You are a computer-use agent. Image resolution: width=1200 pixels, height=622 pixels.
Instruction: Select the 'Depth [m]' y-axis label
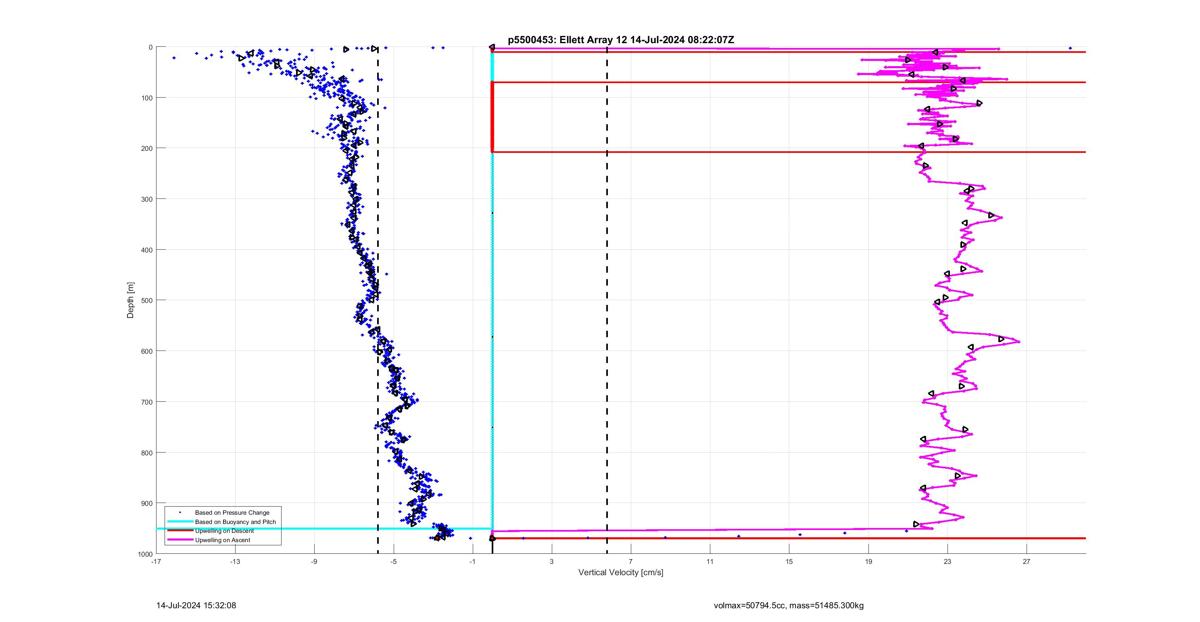pos(130,300)
